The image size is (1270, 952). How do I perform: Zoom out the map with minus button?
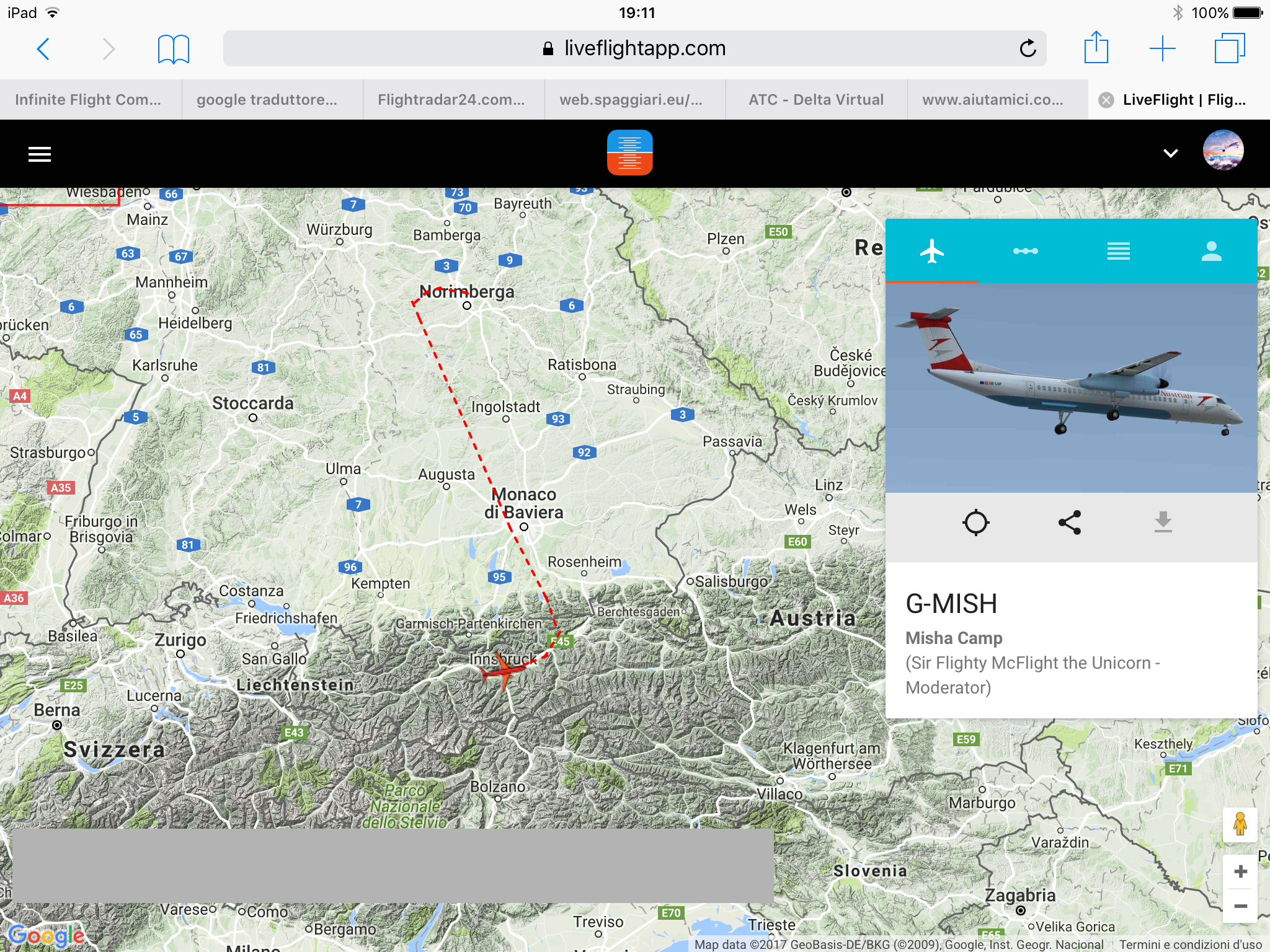(x=1240, y=906)
